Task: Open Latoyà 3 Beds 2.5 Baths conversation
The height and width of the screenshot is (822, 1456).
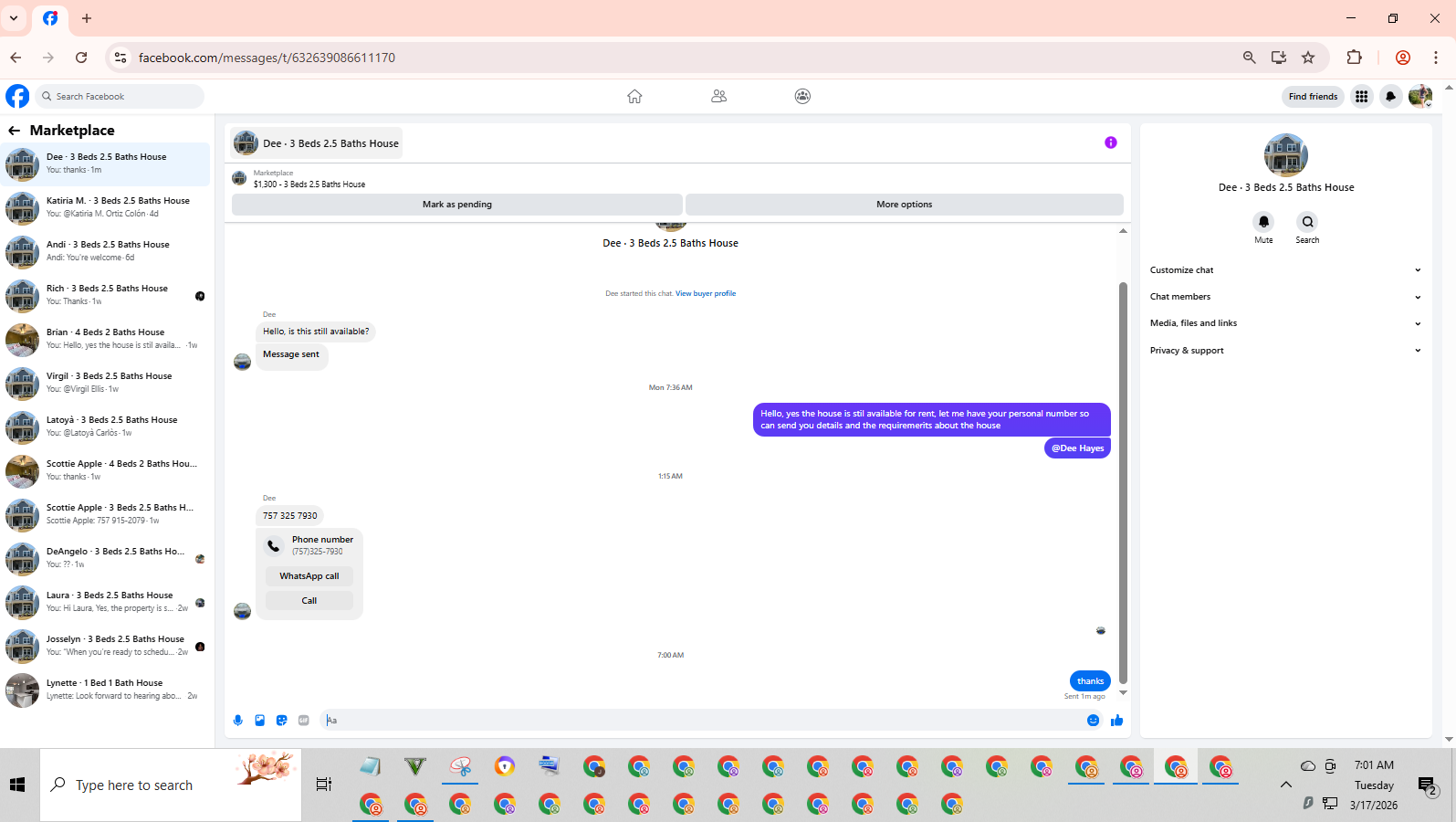Action: [x=106, y=427]
